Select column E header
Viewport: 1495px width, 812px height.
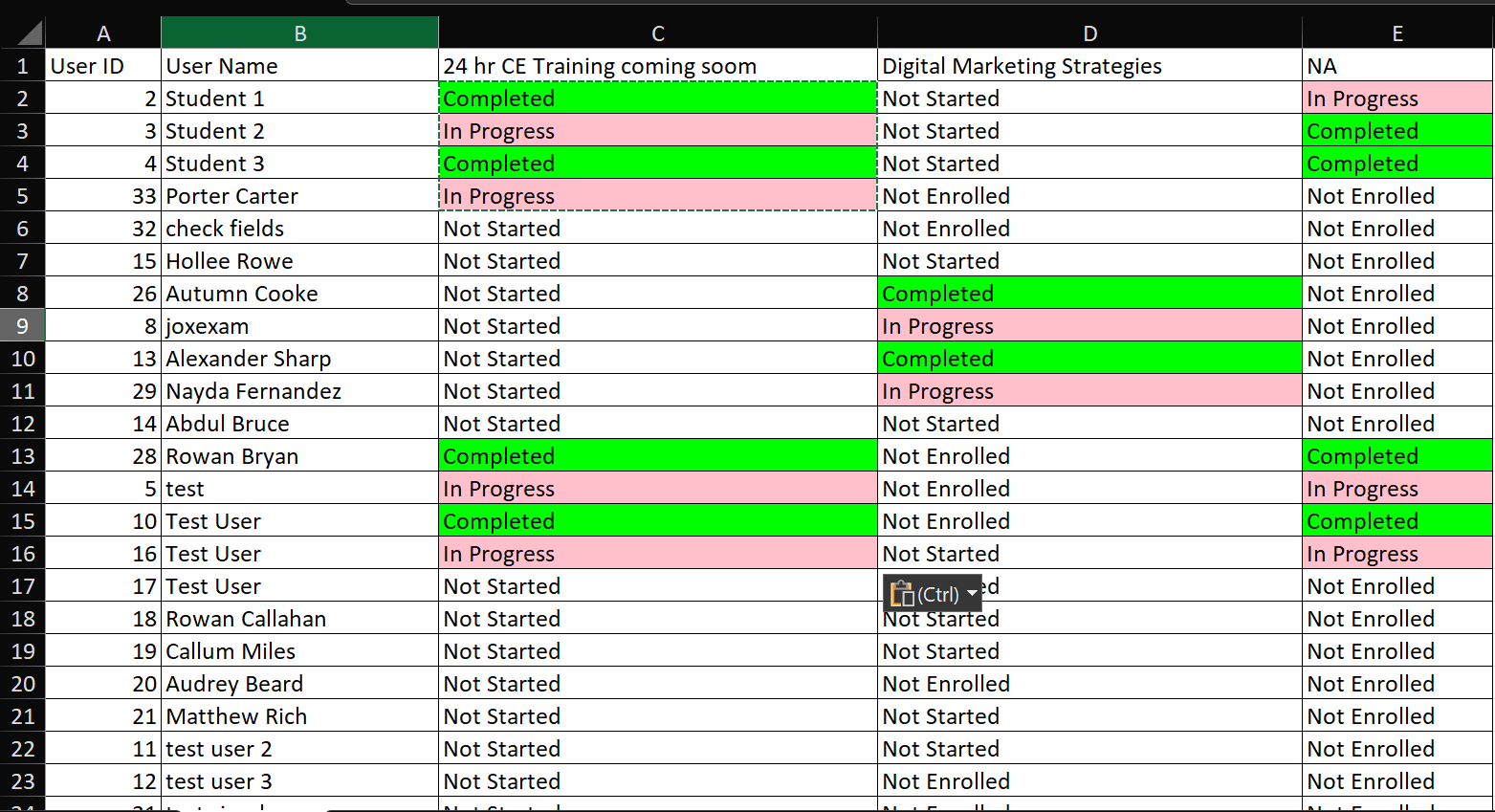pos(1397,33)
